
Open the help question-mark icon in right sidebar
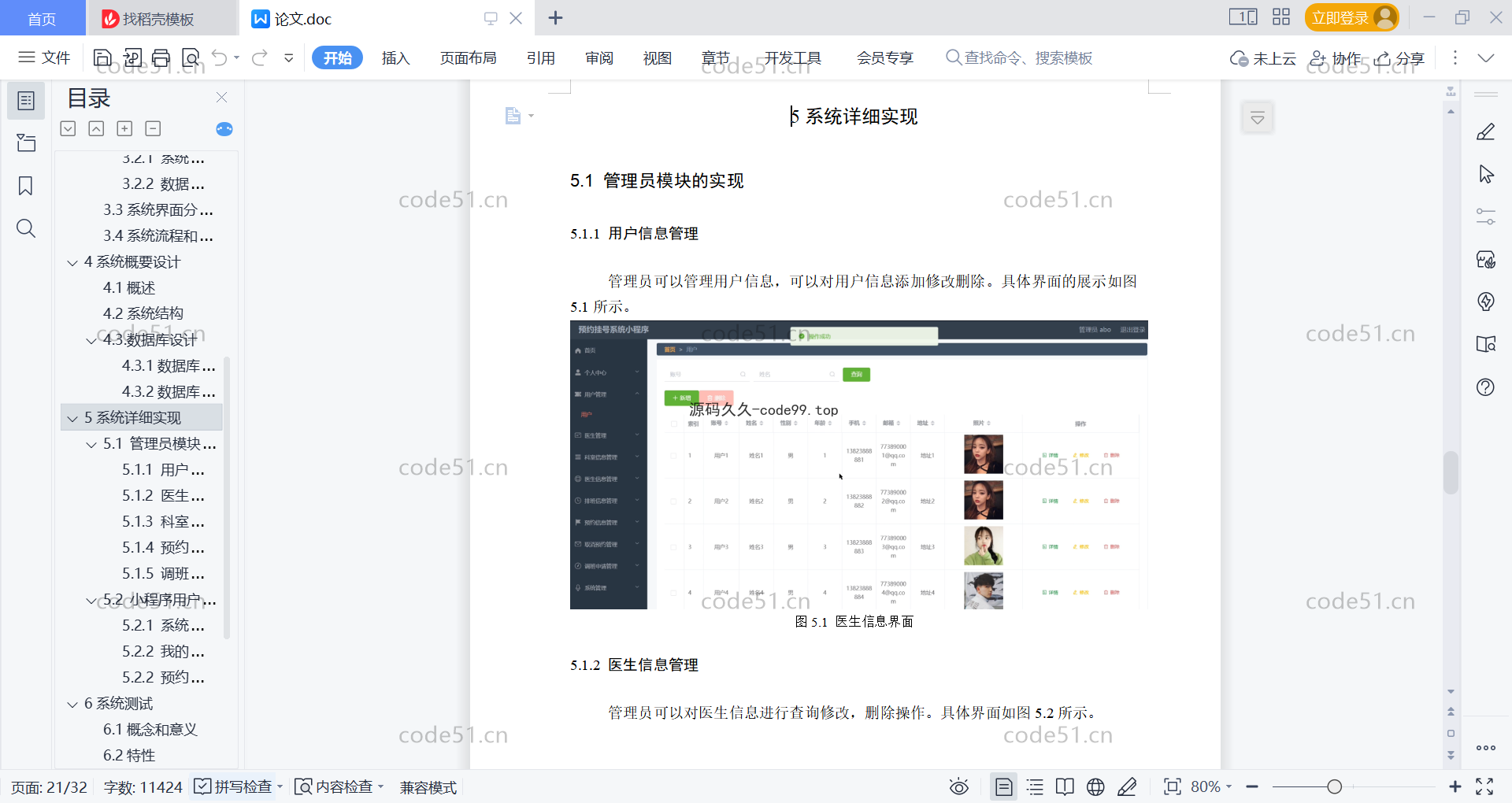1486,387
